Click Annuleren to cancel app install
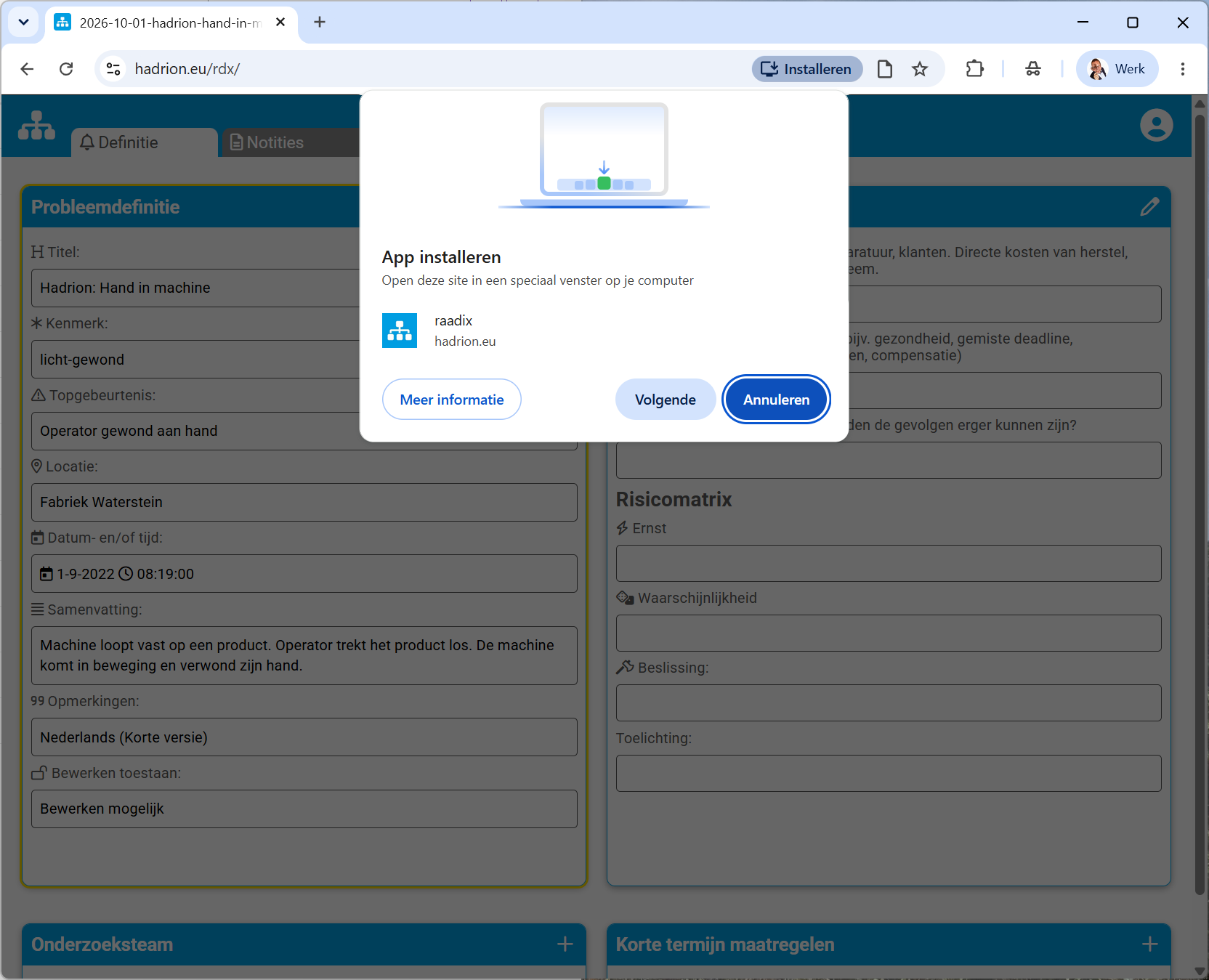The width and height of the screenshot is (1209, 980). (x=776, y=400)
